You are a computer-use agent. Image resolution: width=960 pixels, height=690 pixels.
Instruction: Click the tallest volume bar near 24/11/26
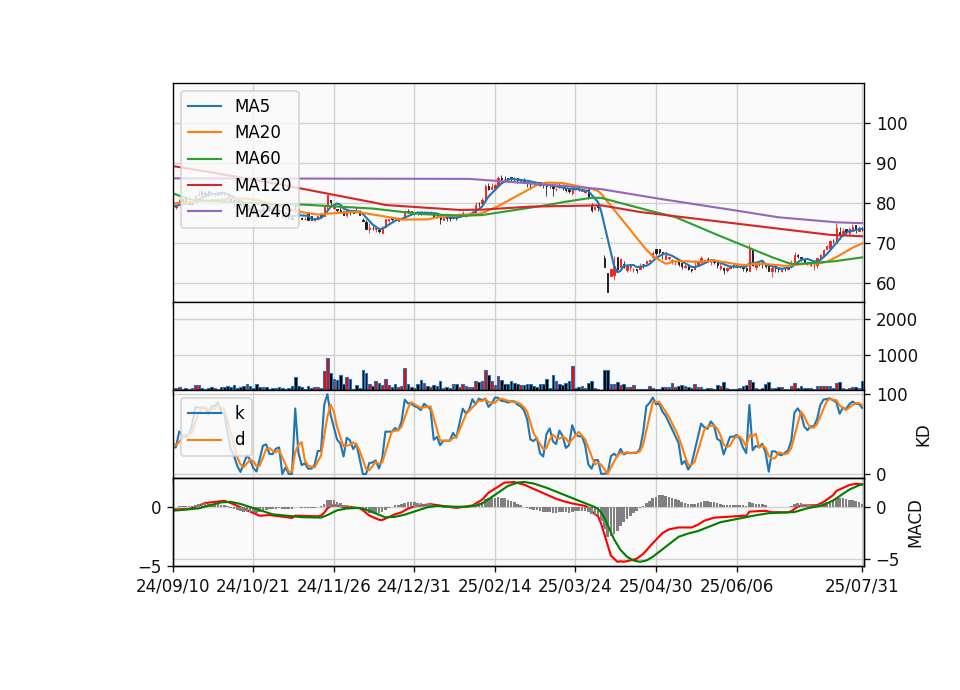pos(328,374)
